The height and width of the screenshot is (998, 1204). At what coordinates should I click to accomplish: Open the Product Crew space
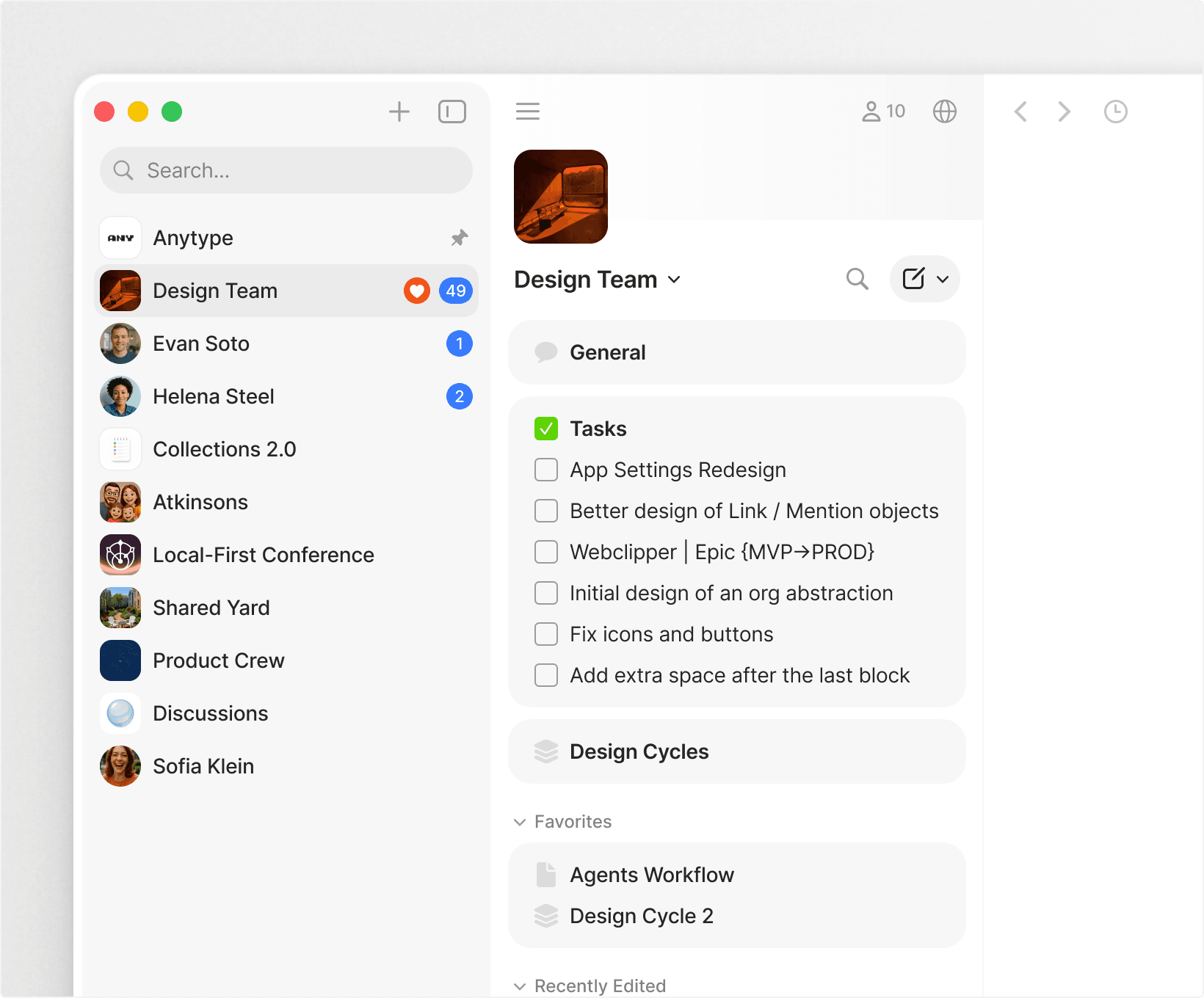click(x=286, y=660)
